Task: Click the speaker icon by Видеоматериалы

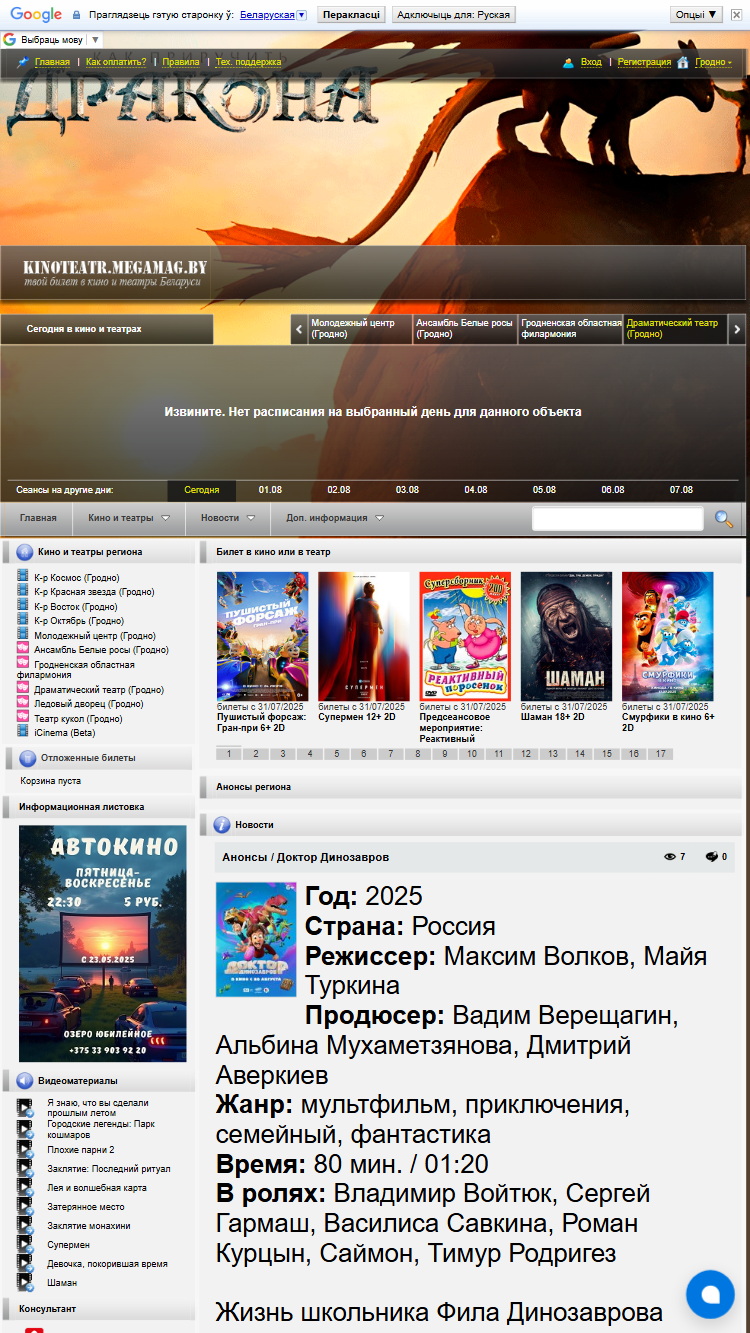Action: pyautogui.click(x=25, y=1080)
